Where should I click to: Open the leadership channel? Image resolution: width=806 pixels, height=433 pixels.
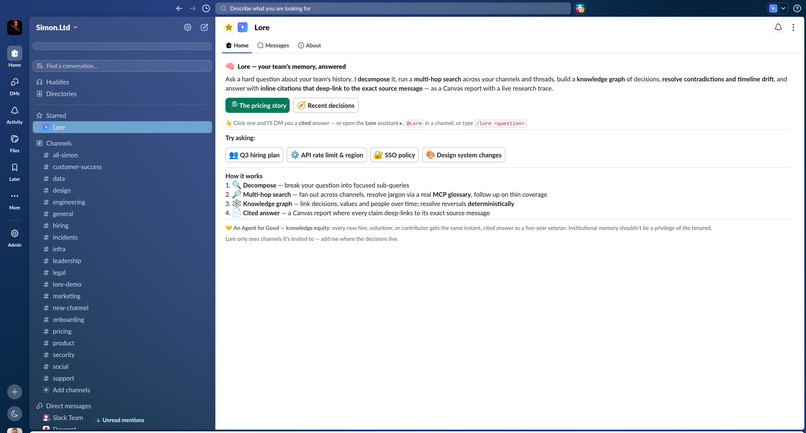(x=122, y=261)
